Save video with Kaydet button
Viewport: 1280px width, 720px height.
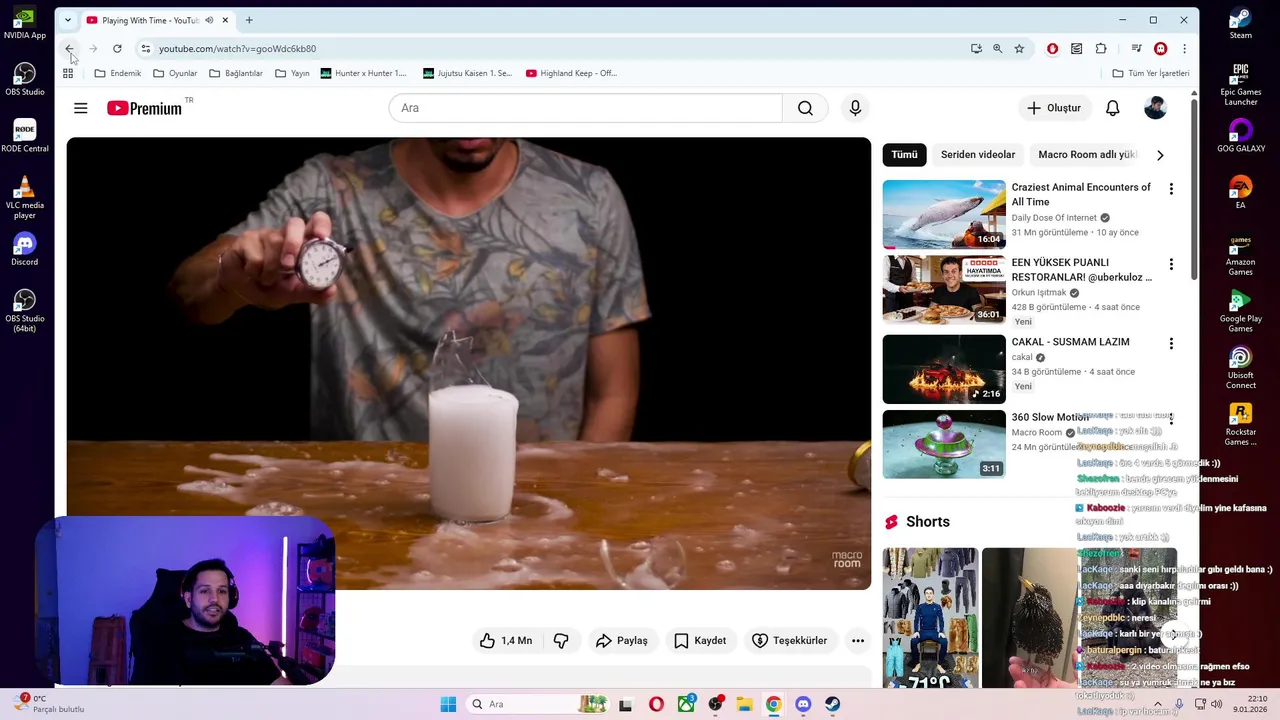700,641
